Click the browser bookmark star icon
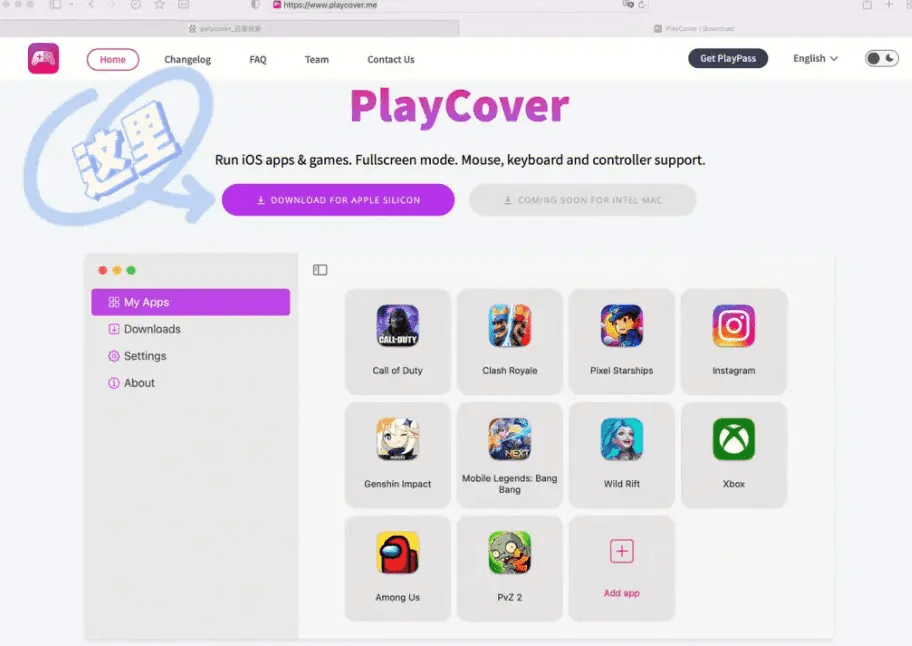The height and width of the screenshot is (646, 912). [x=159, y=5]
